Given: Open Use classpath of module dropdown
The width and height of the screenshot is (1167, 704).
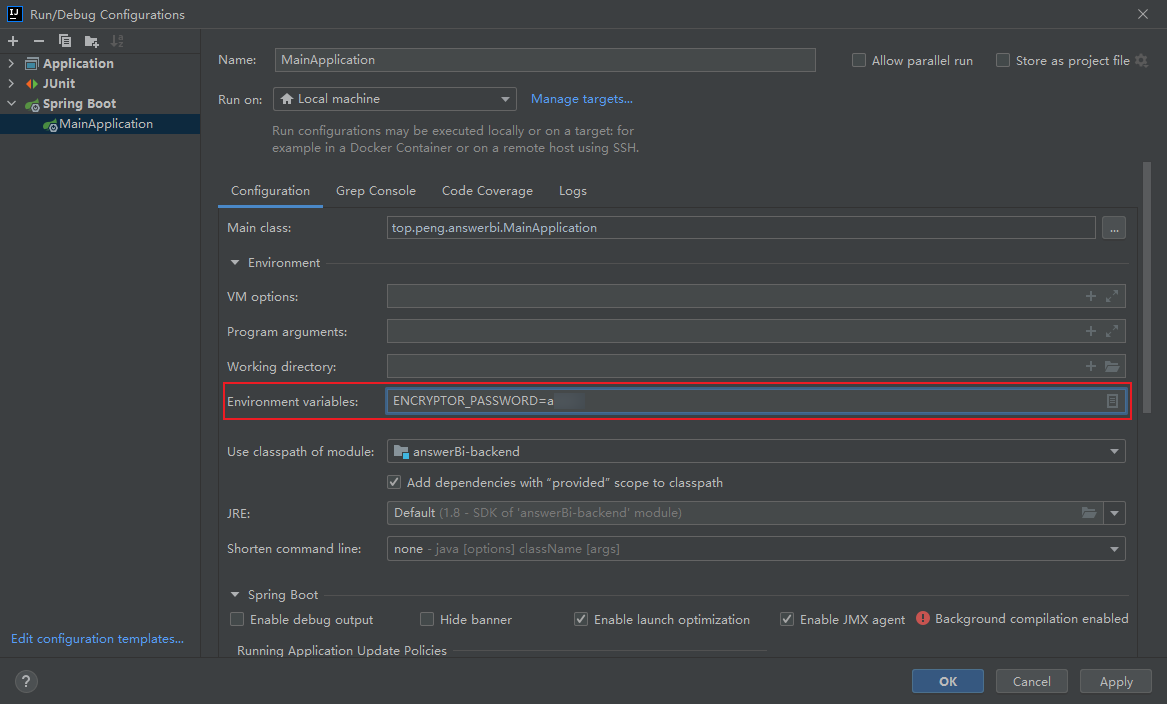Looking at the screenshot, I should (755, 451).
